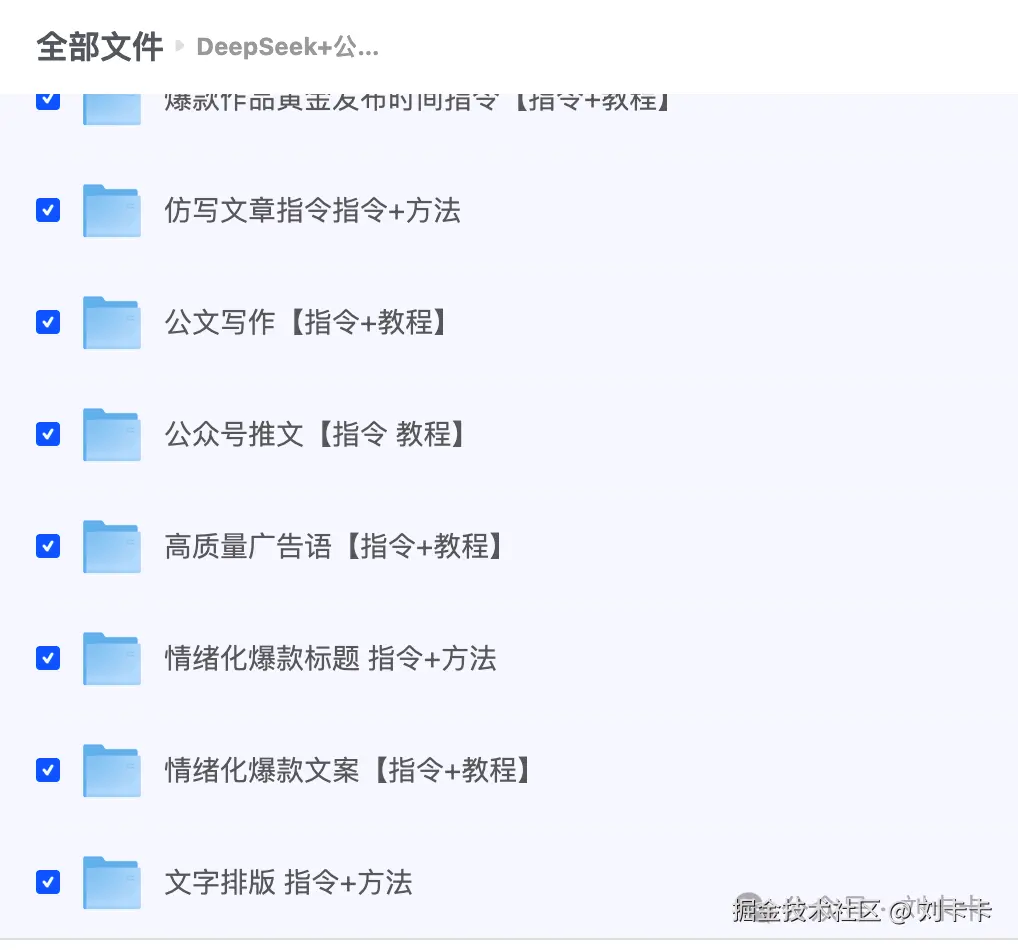
Task: Open the 情绪化爆款文案【指令+教程】folder icon
Action: [111, 770]
